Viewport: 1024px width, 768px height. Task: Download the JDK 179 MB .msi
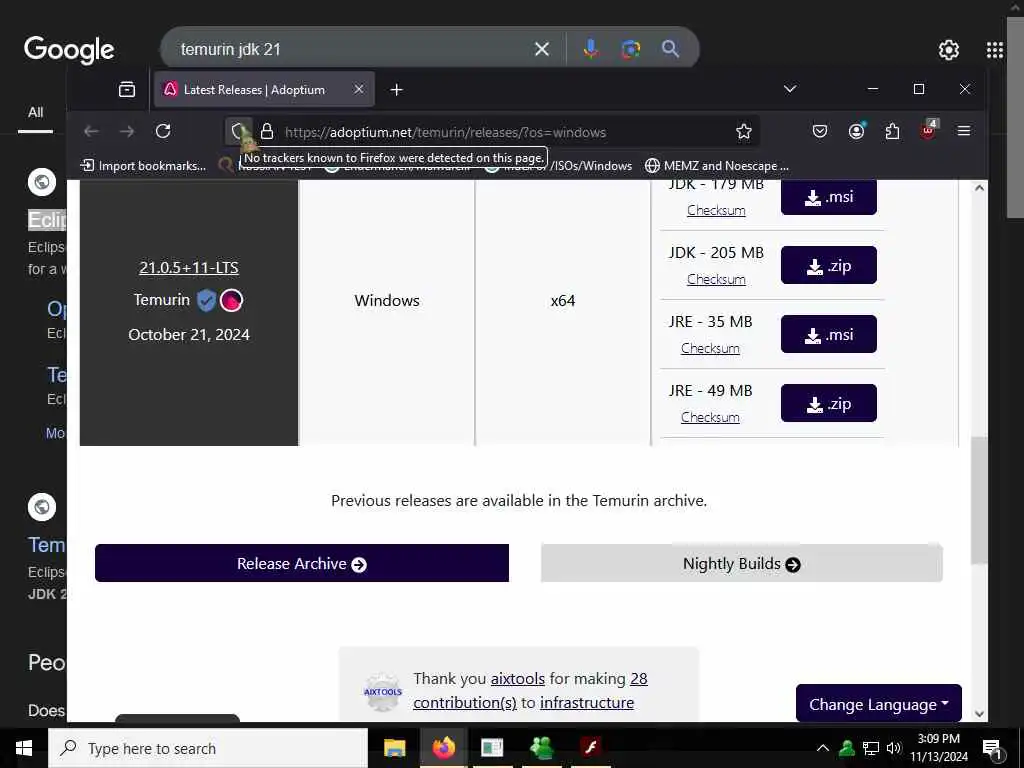(x=828, y=197)
